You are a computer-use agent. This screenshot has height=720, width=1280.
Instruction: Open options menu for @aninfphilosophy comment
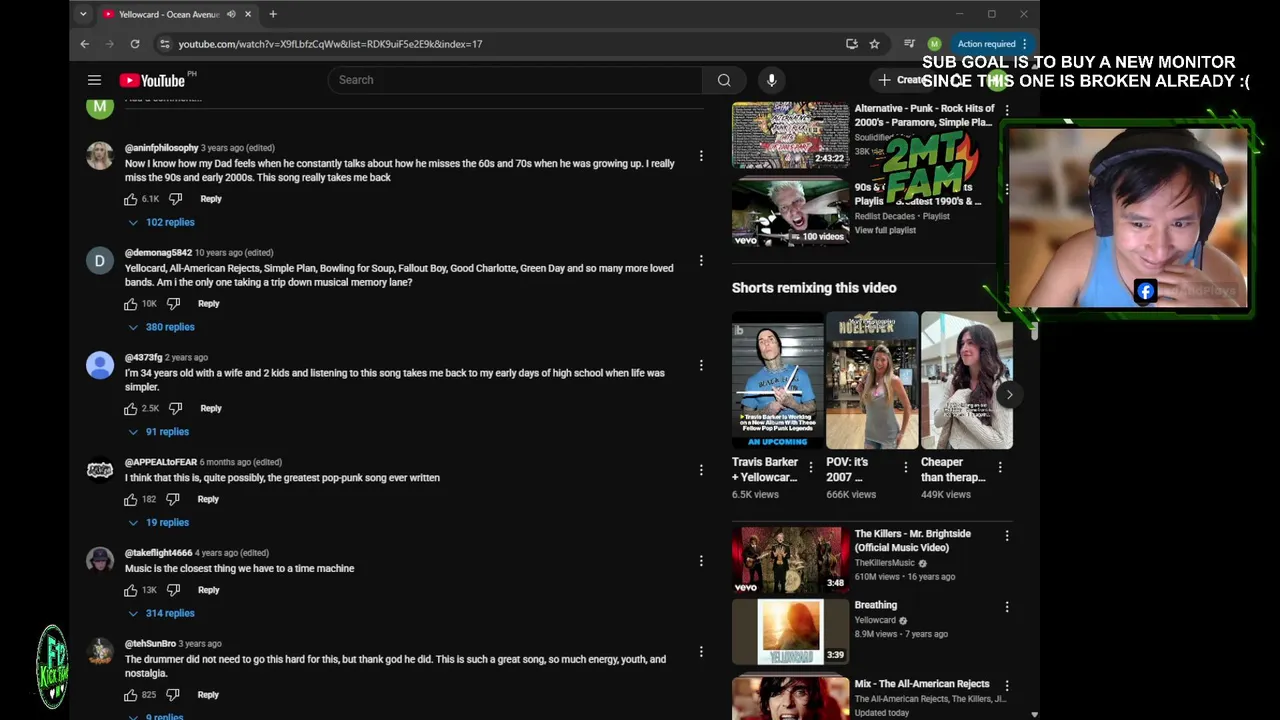click(x=701, y=156)
